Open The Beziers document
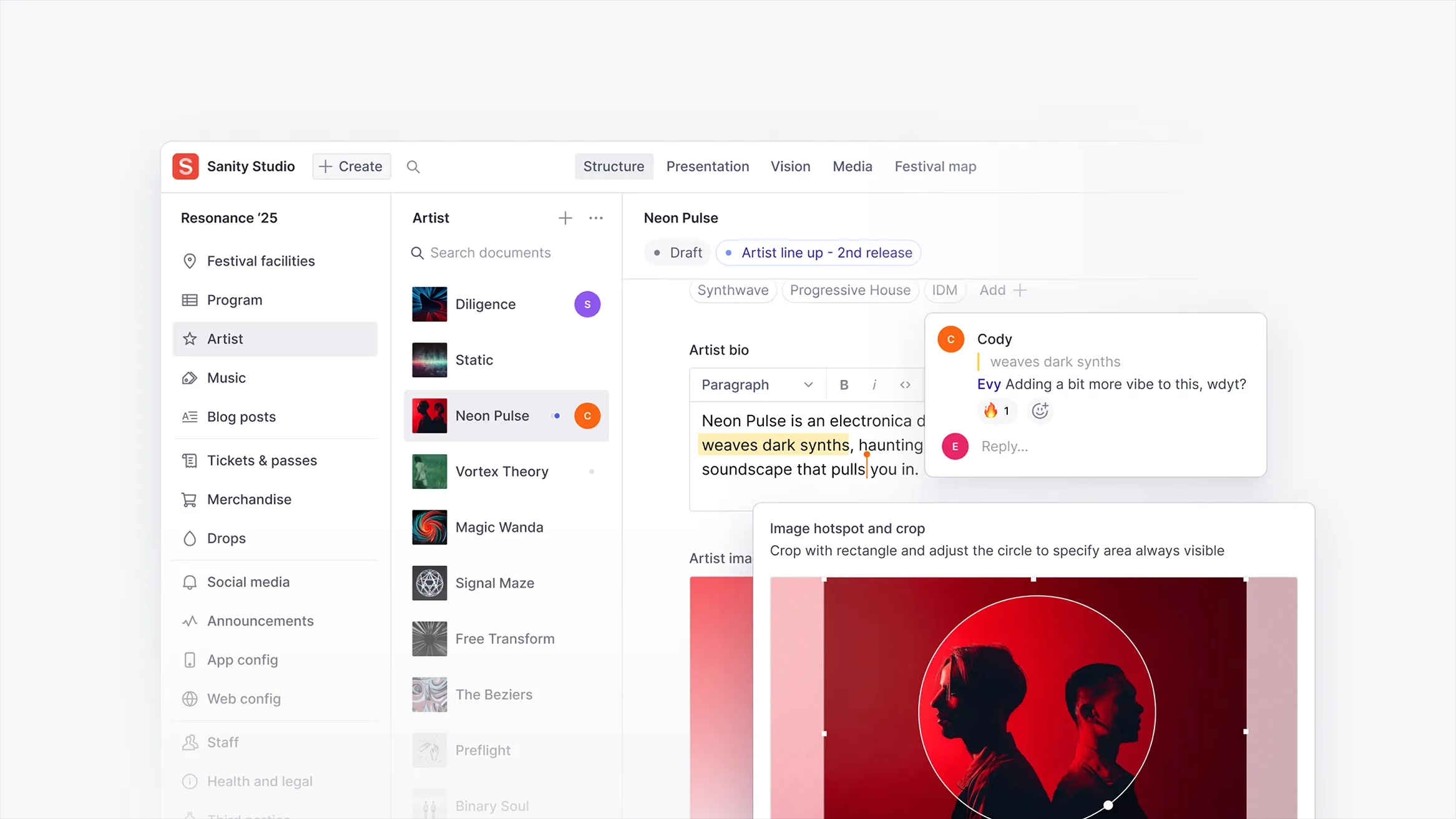The width and height of the screenshot is (1456, 819). pos(507,695)
